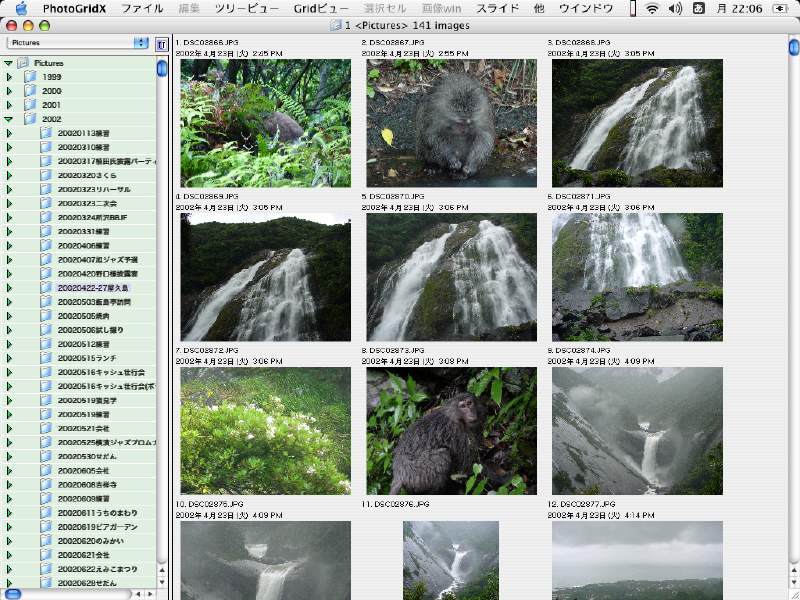Open the Pictures location dropdown

78,44
